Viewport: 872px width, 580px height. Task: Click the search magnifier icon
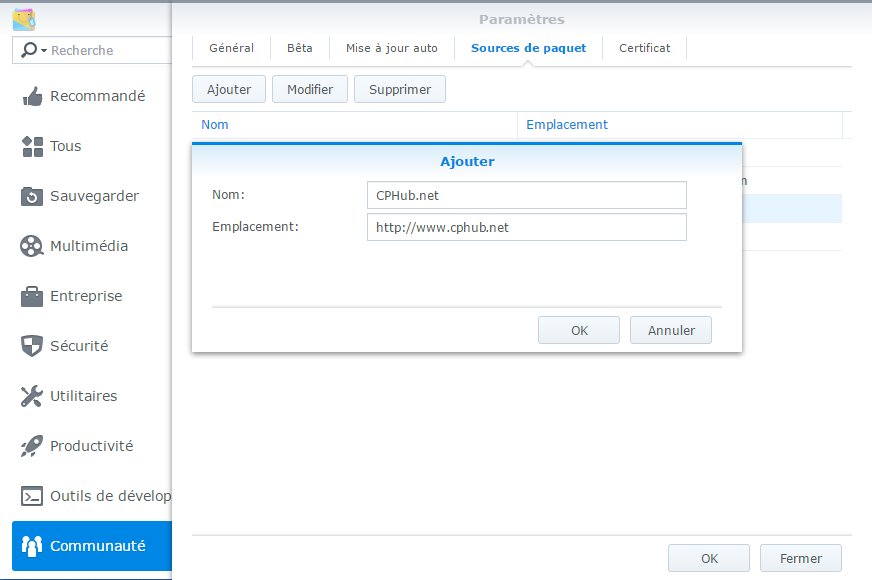click(x=28, y=50)
